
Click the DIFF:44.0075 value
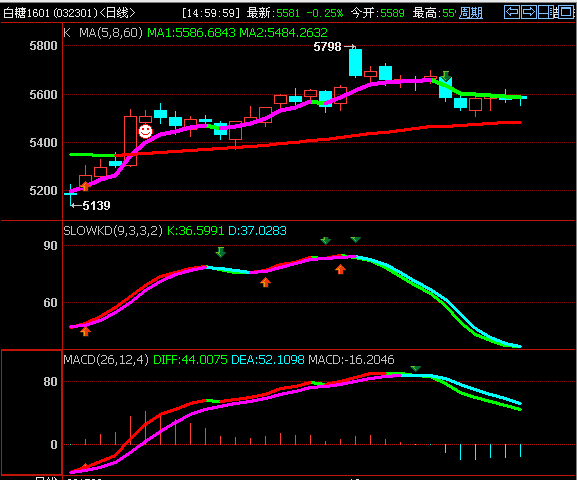190,359
